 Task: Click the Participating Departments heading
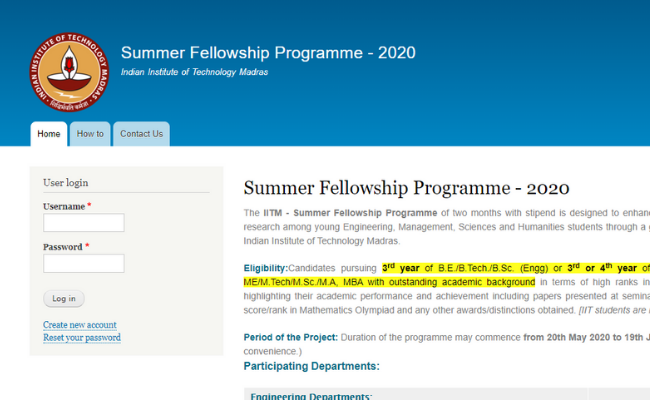click(312, 366)
